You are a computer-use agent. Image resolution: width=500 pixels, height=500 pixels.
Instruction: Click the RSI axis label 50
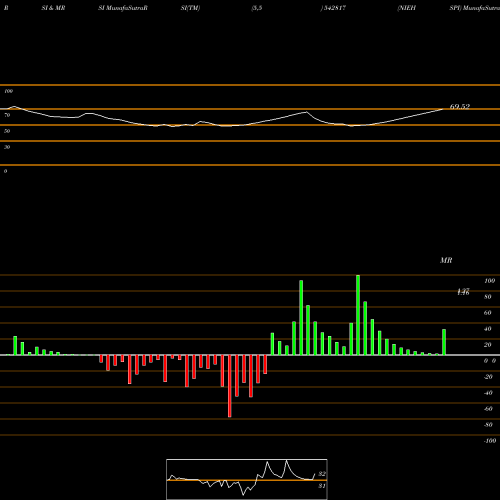point(7,131)
